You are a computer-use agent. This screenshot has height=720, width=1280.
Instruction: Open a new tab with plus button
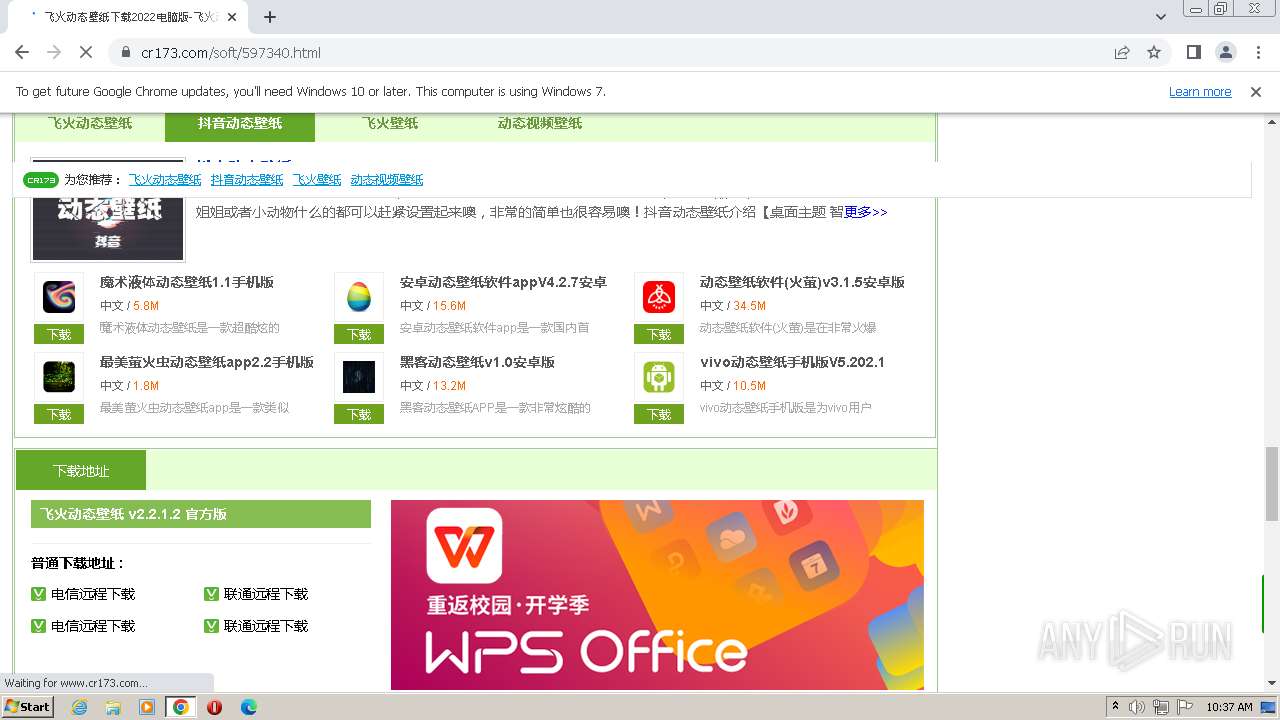[x=270, y=17]
